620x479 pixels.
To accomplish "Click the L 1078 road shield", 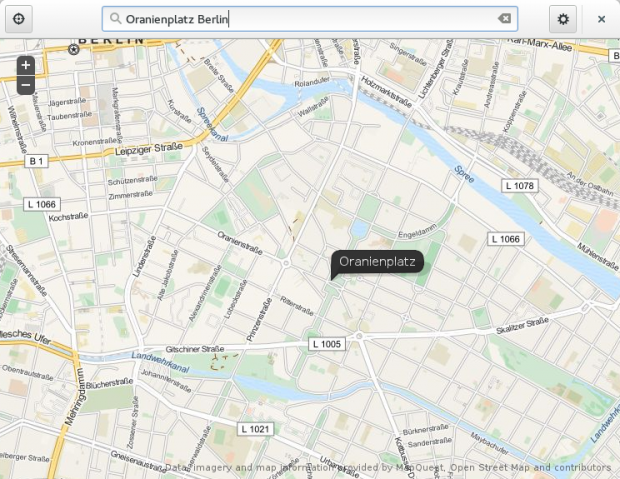I will 520,186.
